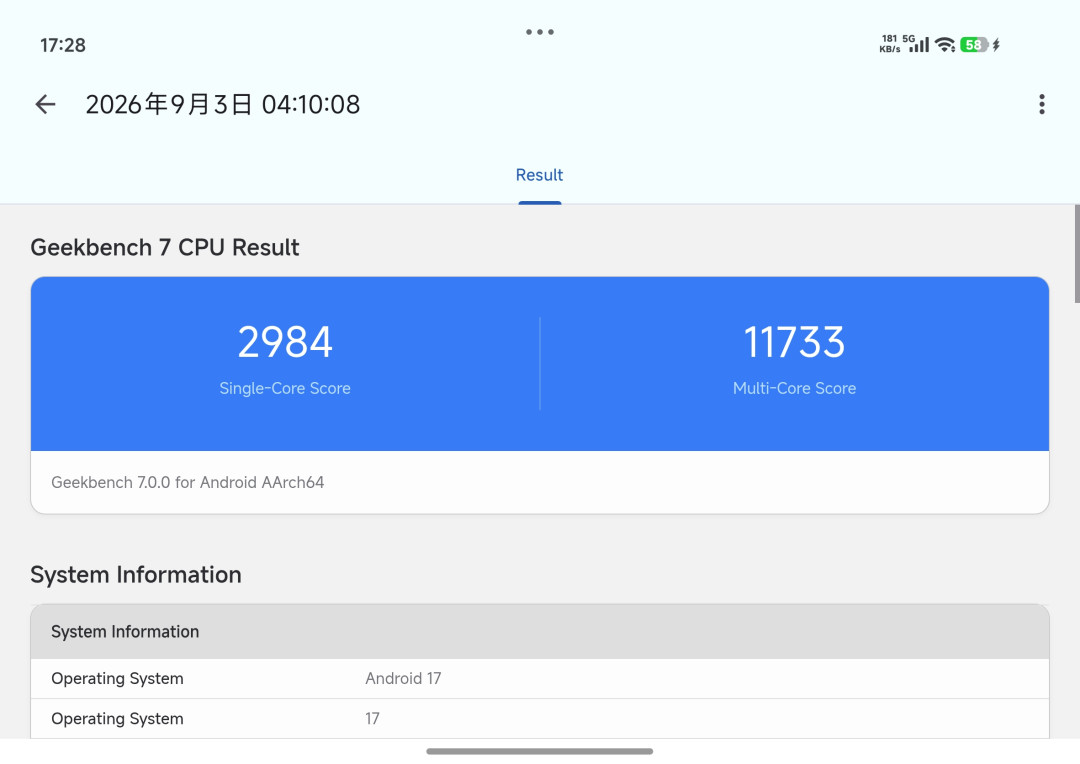
Task: Tap the single-core score 2984
Action: click(x=285, y=342)
